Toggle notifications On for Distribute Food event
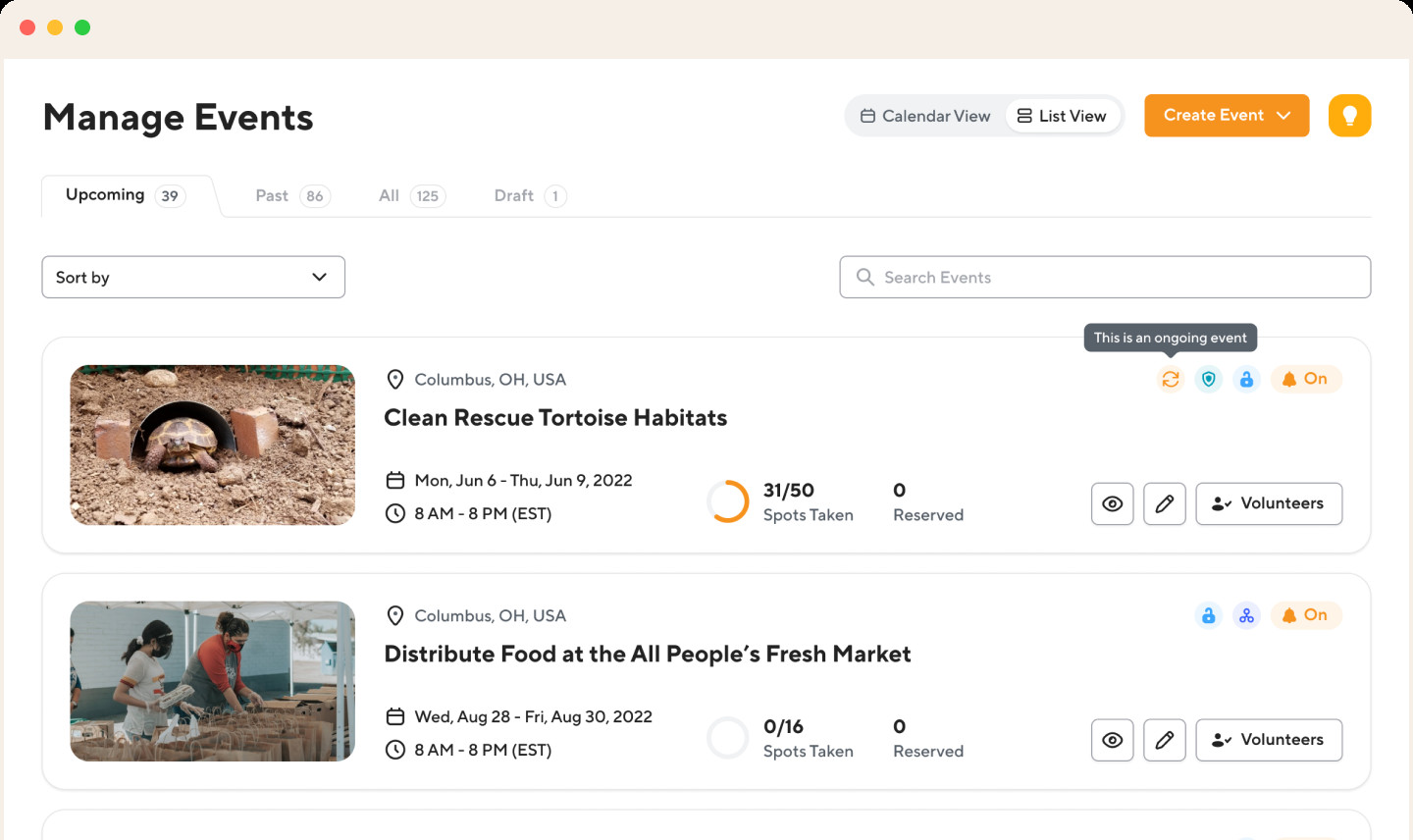The height and width of the screenshot is (840, 1413). [x=1305, y=615]
